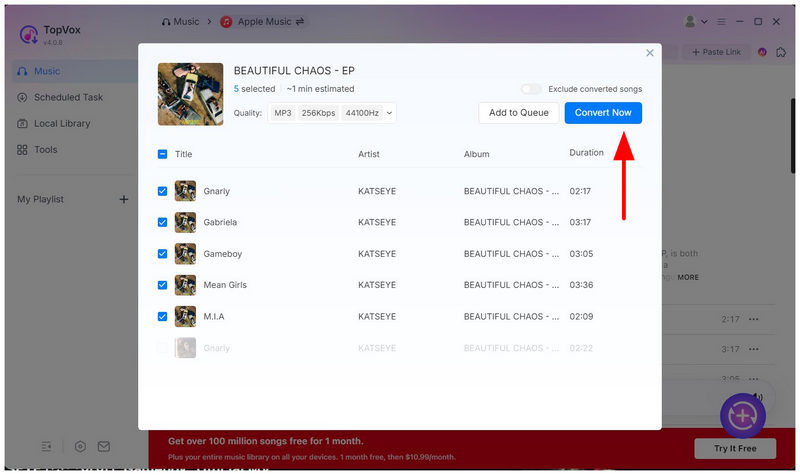Click the MP3 quality tag
The height and width of the screenshot is (475, 800).
[x=283, y=113]
